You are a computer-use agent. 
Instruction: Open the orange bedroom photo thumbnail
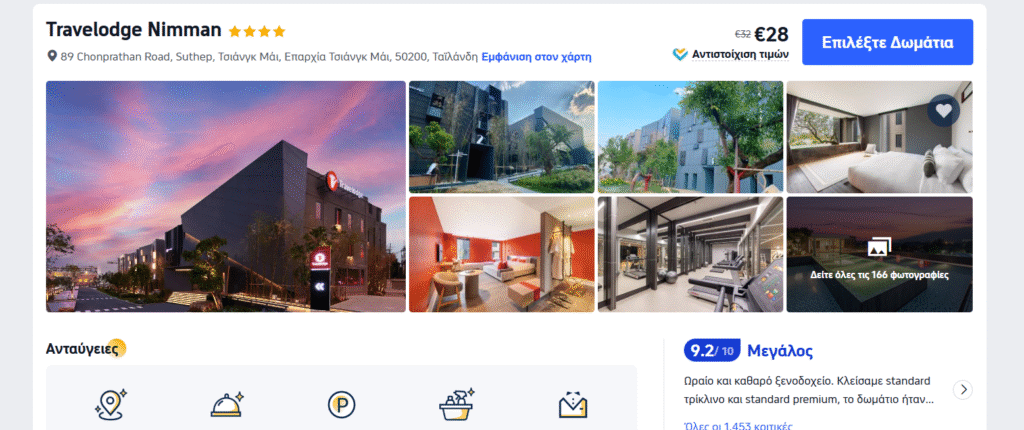(x=502, y=254)
